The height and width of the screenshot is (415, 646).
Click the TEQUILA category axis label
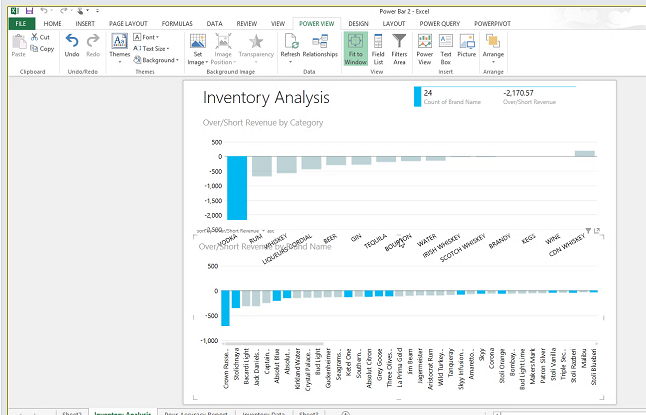[375, 241]
